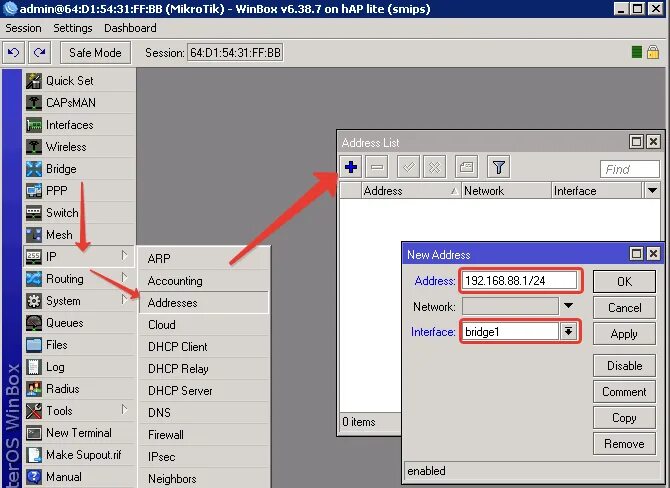Image resolution: width=670 pixels, height=488 pixels.
Task: Click the Bridge icon in sidebar
Action: coord(34,169)
